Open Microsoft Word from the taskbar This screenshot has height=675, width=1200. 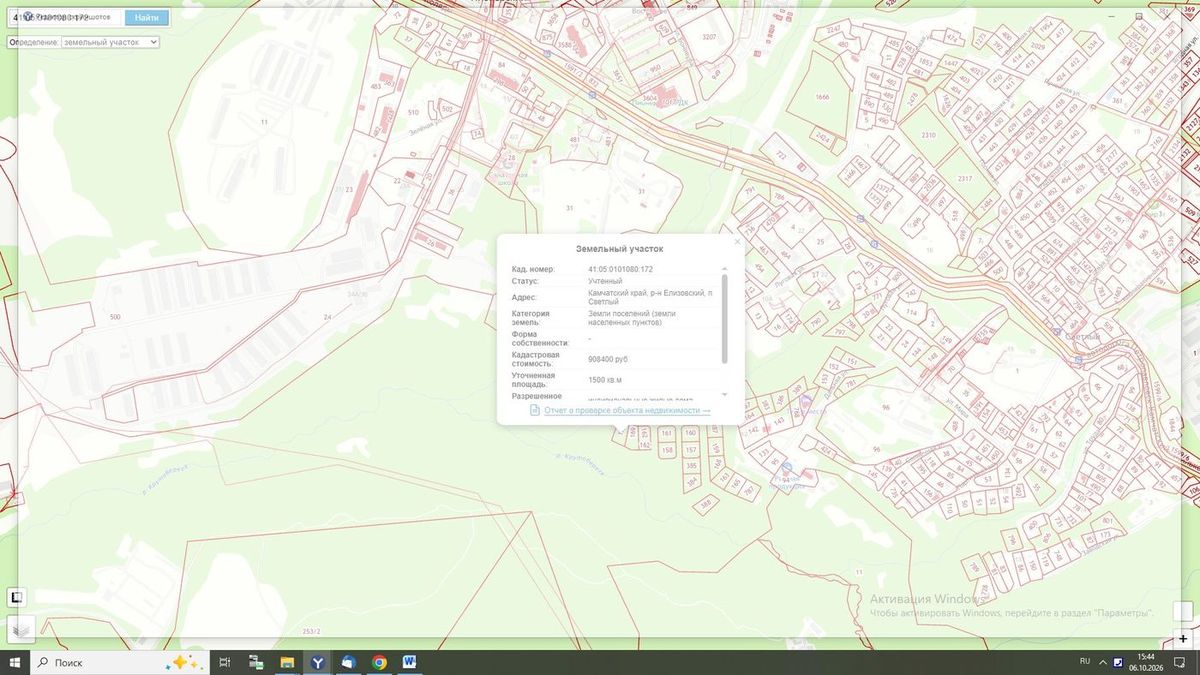click(x=409, y=662)
